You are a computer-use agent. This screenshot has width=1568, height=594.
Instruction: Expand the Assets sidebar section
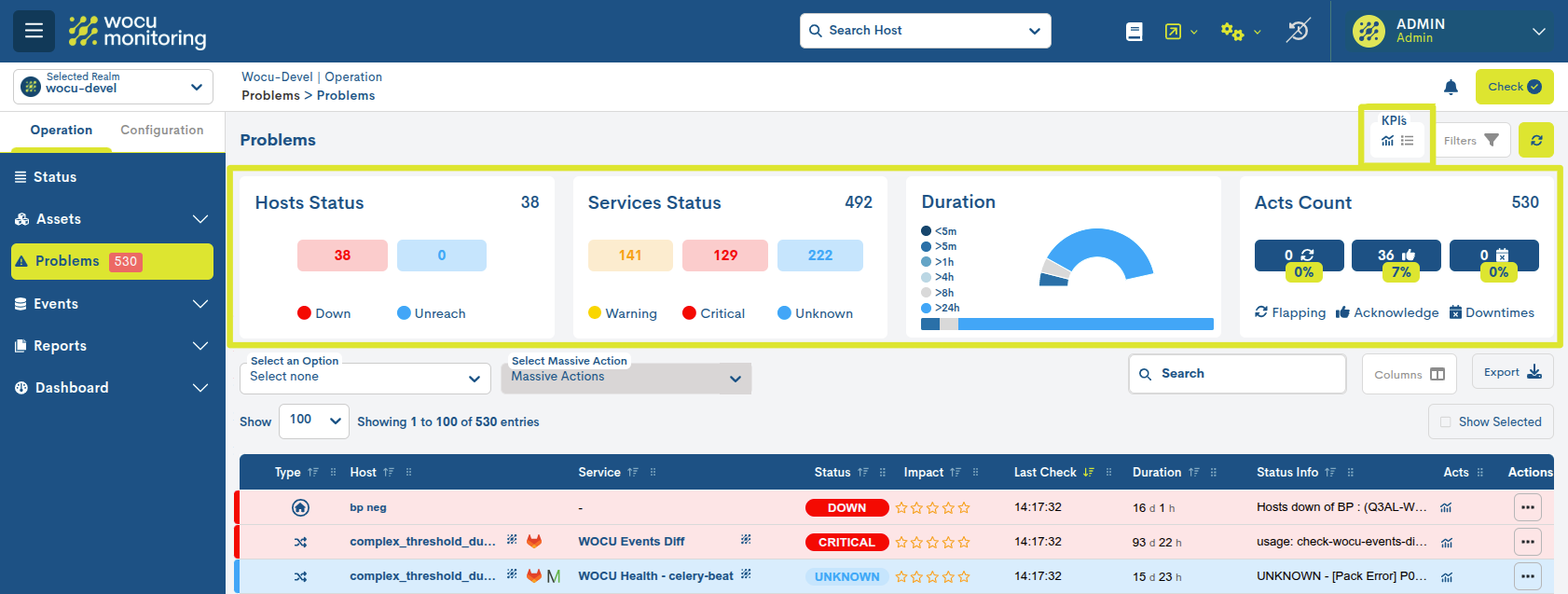(112, 219)
